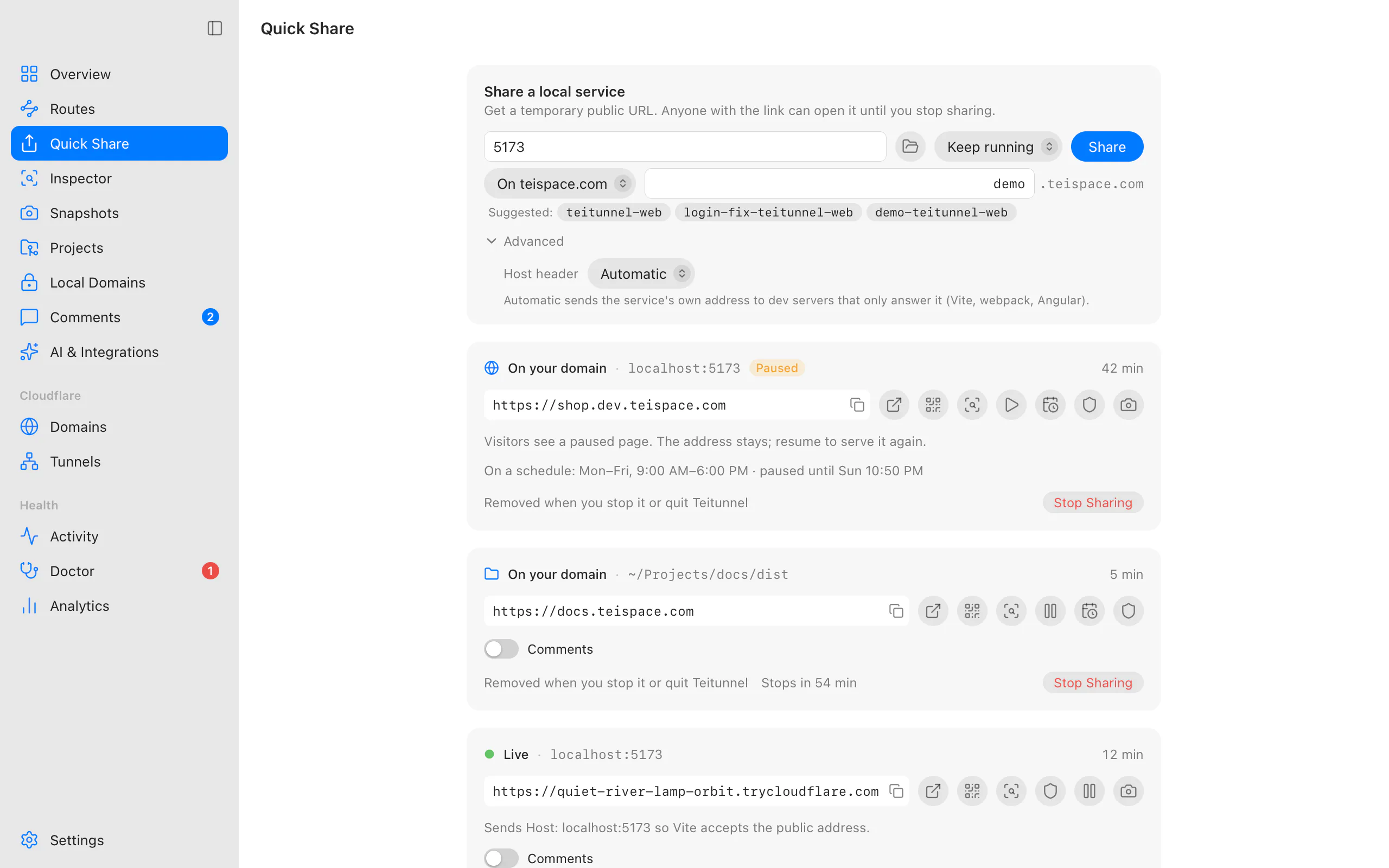
Task: Show QR code for the trycloudflare share
Action: [972, 791]
